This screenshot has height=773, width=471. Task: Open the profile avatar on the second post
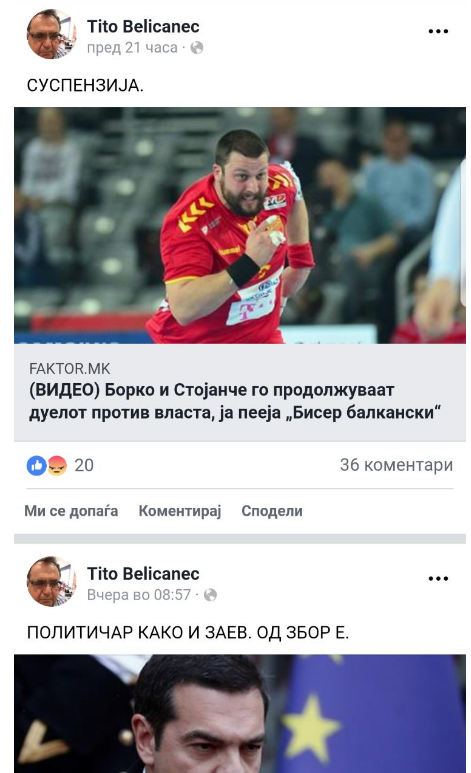[x=52, y=581]
